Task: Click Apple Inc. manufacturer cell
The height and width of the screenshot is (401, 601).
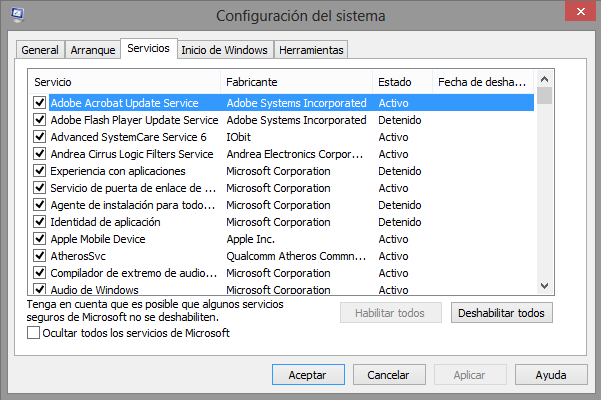Action: 251,239
